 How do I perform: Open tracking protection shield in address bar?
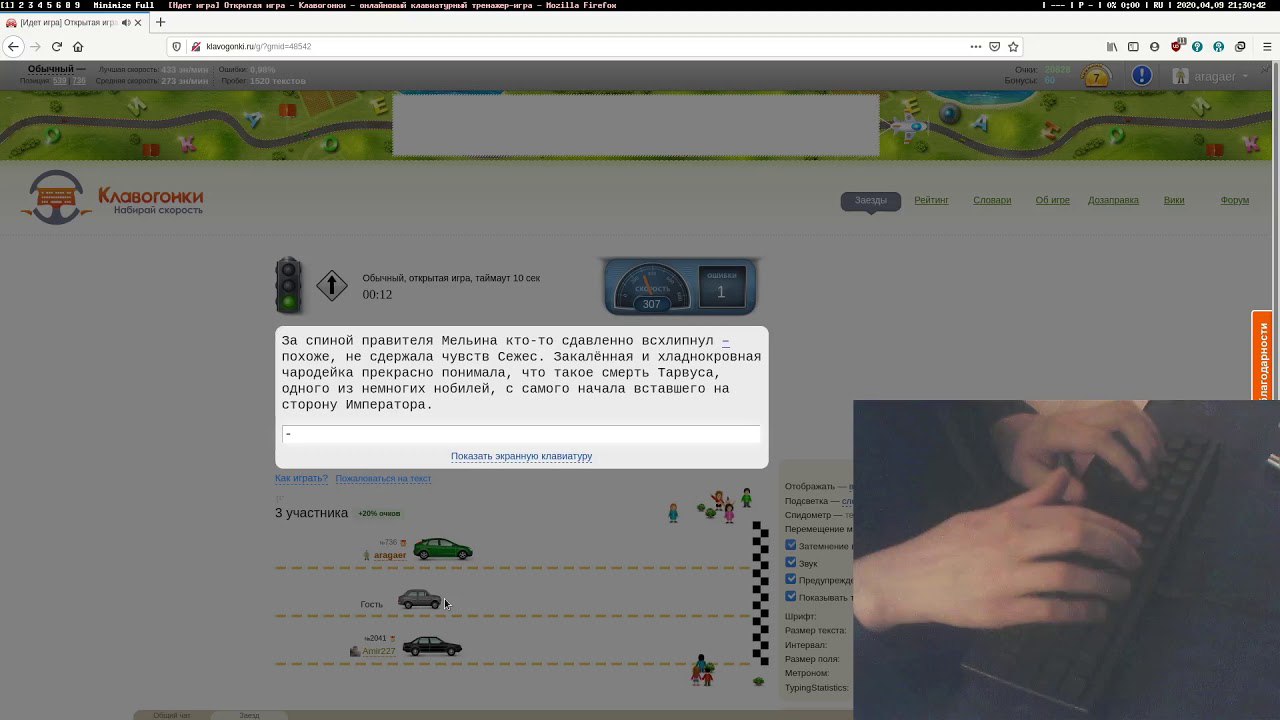coord(177,46)
